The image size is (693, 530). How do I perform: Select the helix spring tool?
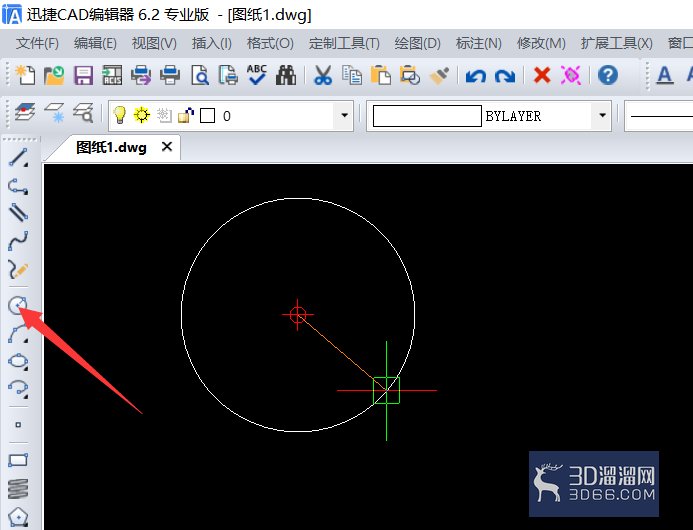tap(18, 489)
